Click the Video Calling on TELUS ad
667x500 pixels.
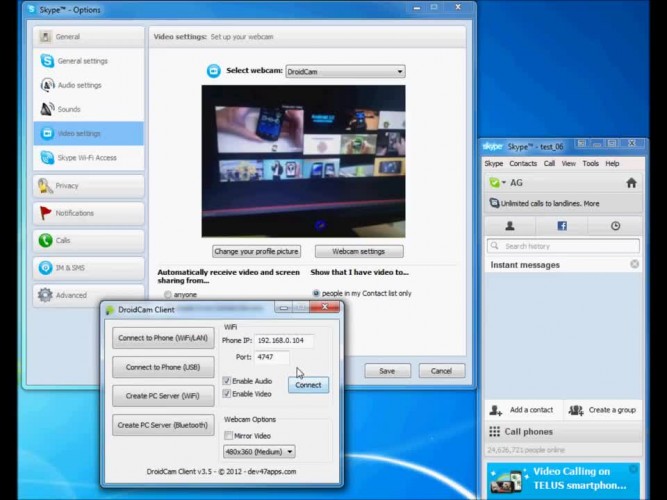(563, 480)
